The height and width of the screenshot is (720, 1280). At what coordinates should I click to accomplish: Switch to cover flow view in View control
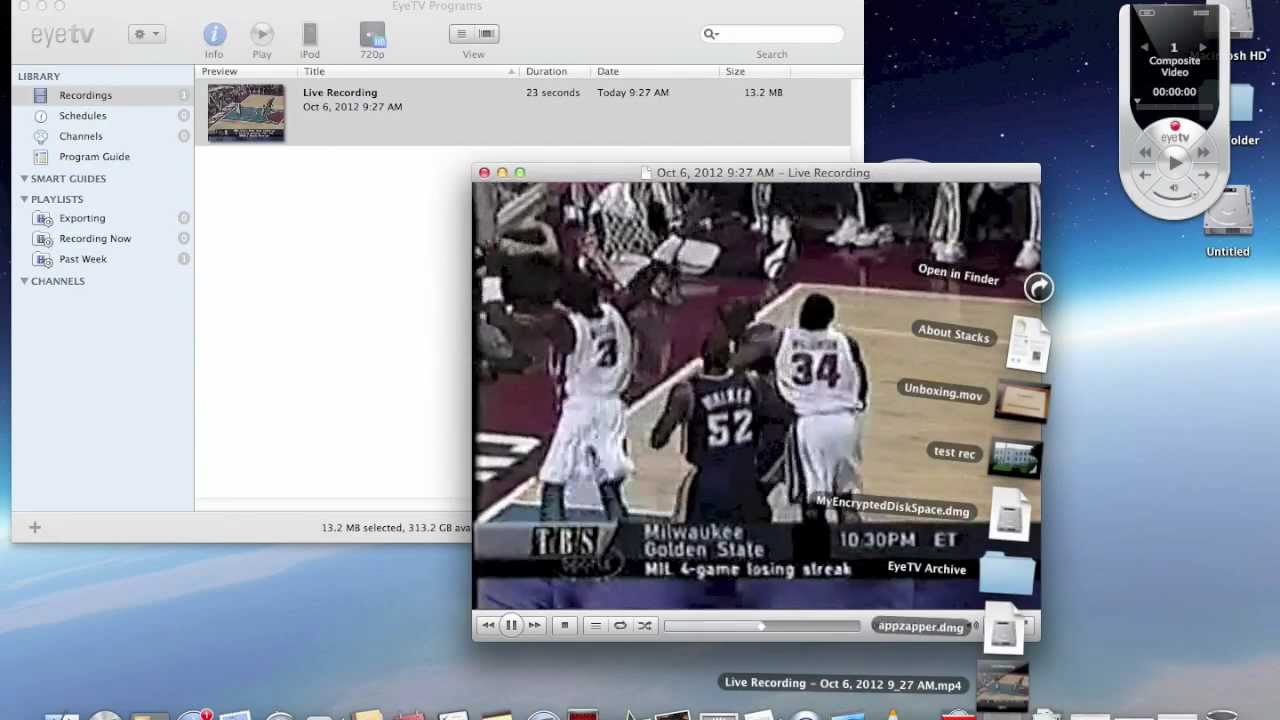click(x=486, y=34)
